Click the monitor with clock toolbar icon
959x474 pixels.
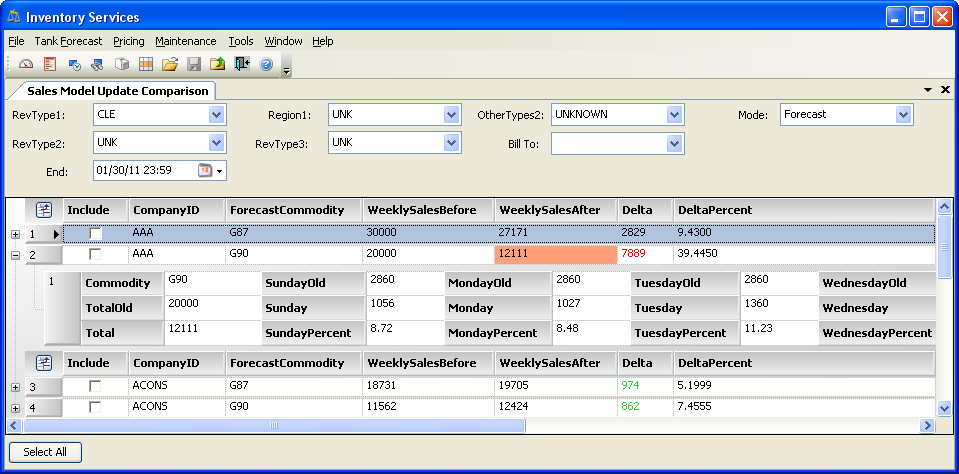[74, 64]
